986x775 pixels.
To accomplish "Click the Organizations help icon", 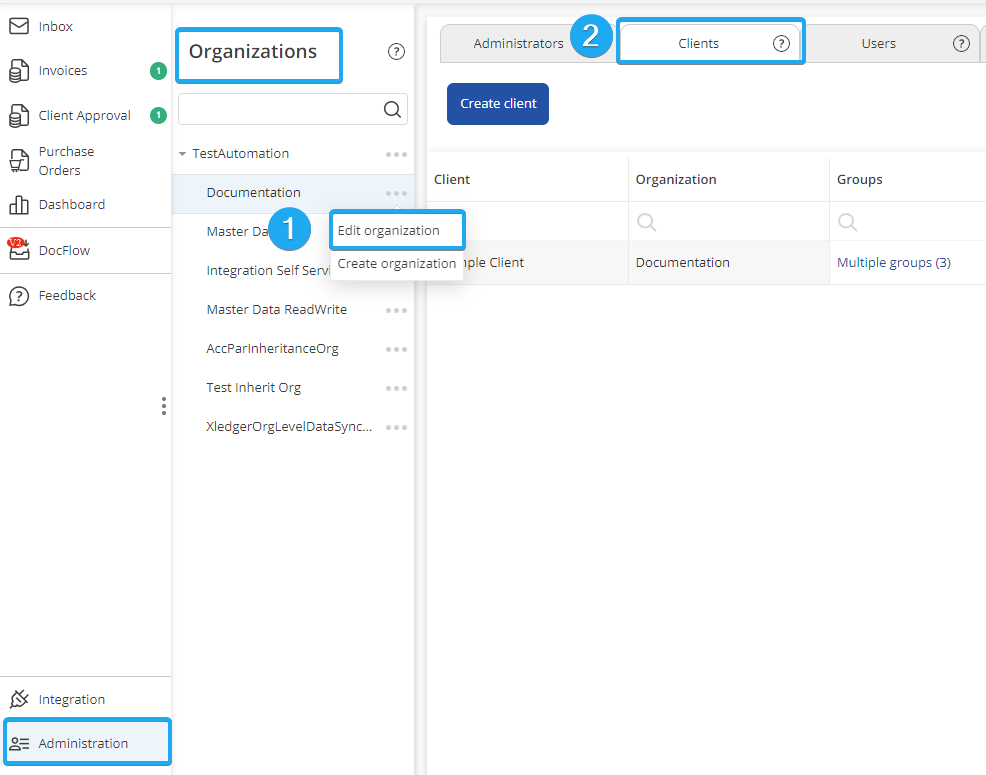I will (396, 52).
